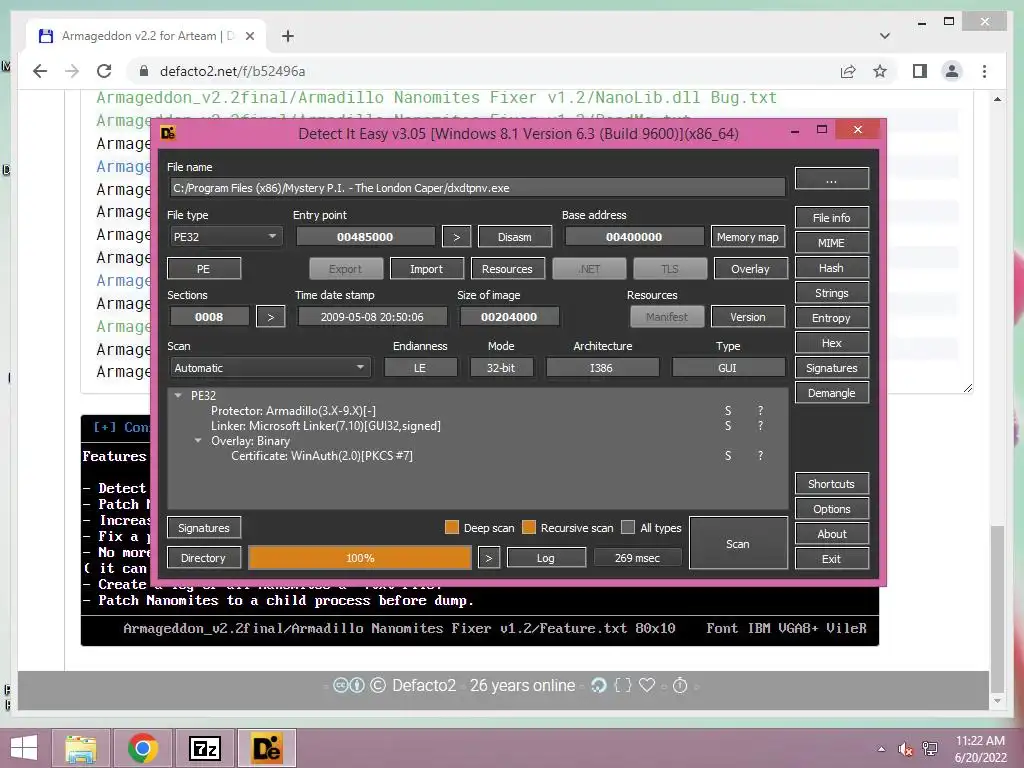
Task: Open 7-Zip from the taskbar
Action: pos(204,748)
